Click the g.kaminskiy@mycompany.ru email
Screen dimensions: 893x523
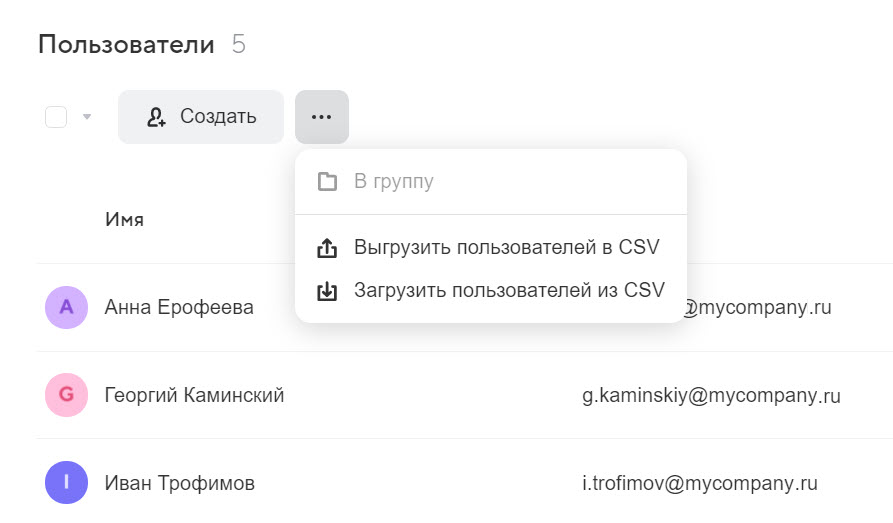pyautogui.click(x=711, y=395)
